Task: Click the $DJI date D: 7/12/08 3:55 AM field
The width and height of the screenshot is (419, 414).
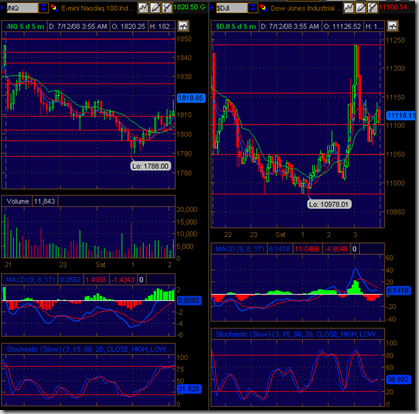Action: point(290,26)
